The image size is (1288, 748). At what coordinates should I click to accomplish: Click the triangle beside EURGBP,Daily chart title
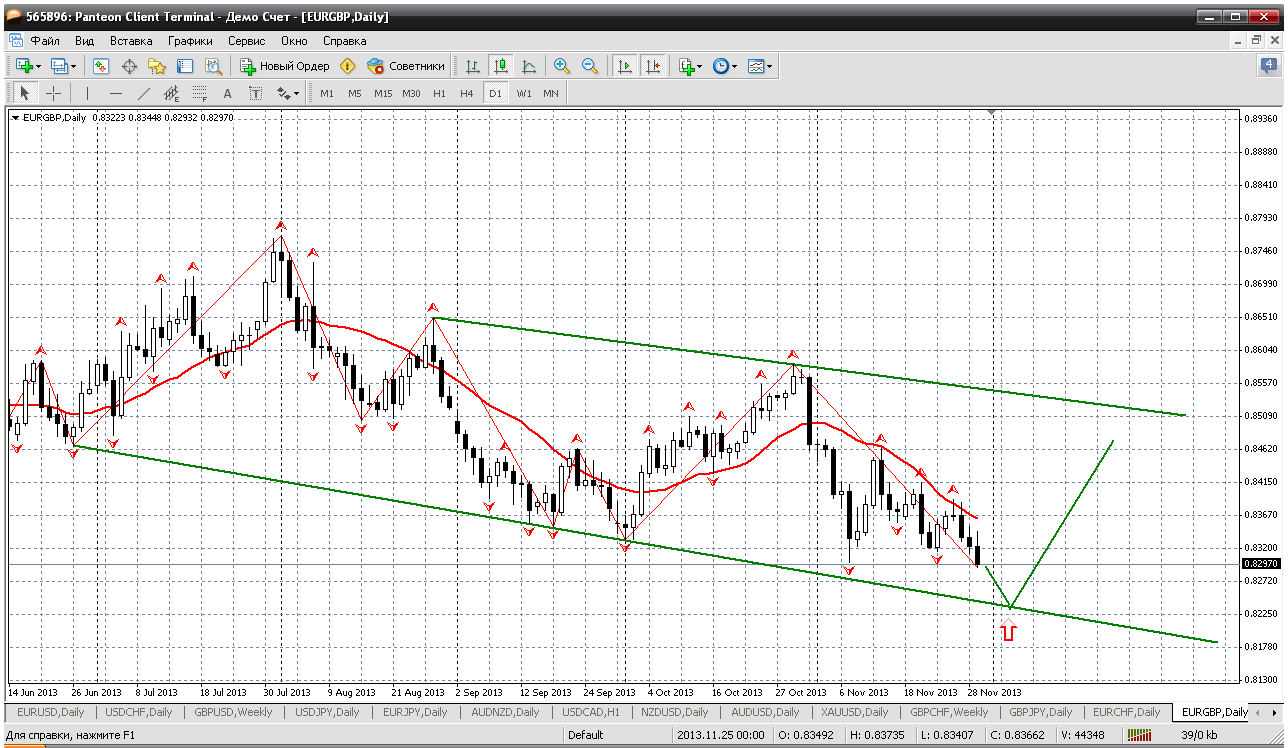coord(15,117)
